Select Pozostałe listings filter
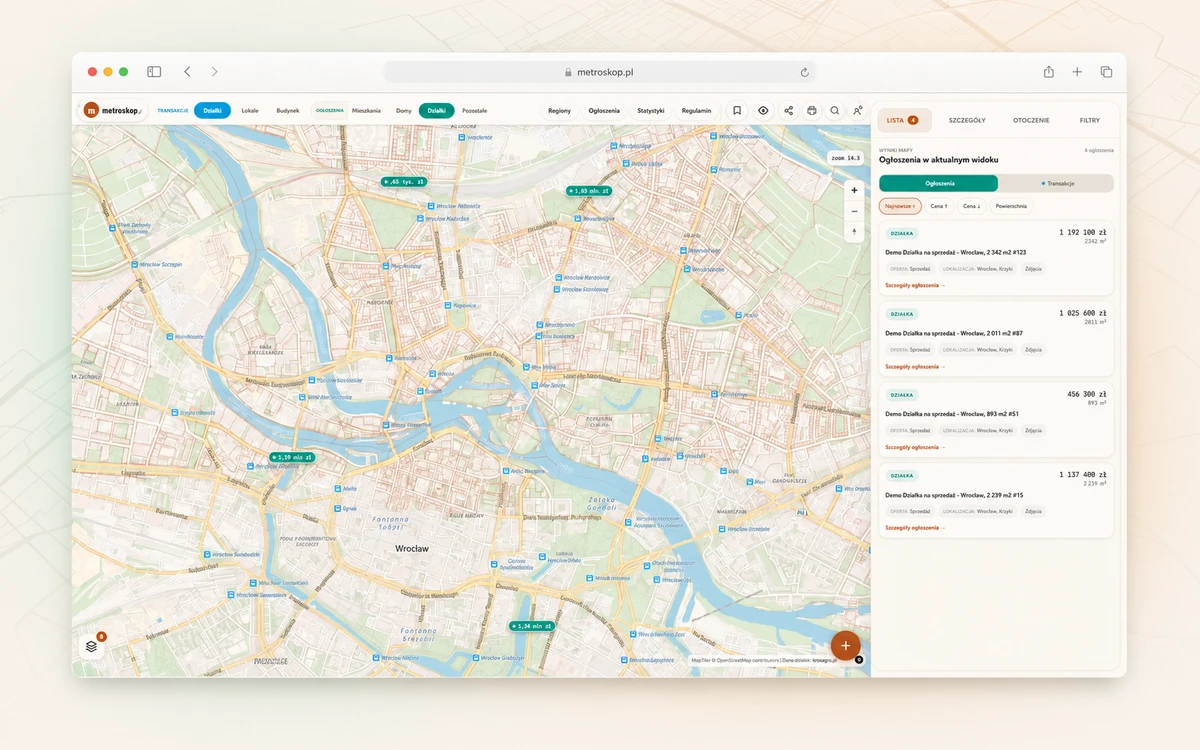 tap(475, 111)
